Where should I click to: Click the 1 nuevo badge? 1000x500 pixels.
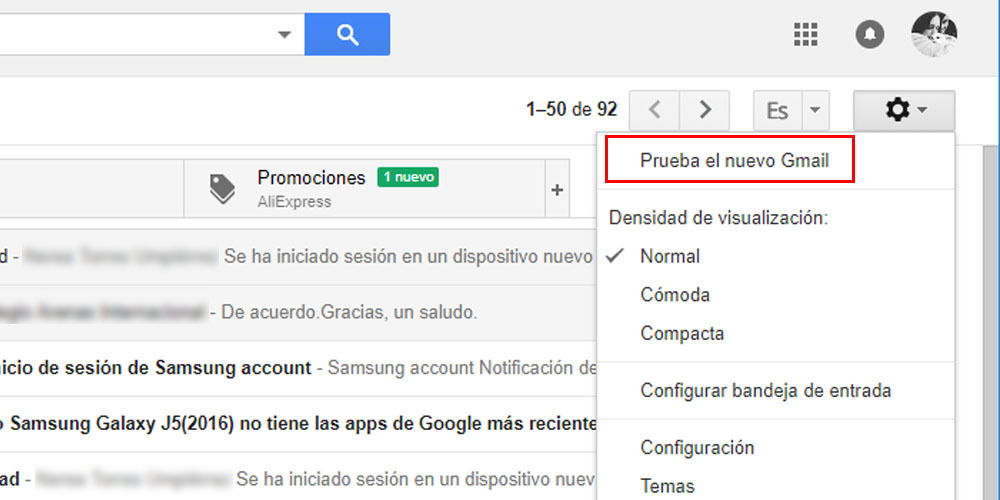tap(408, 177)
